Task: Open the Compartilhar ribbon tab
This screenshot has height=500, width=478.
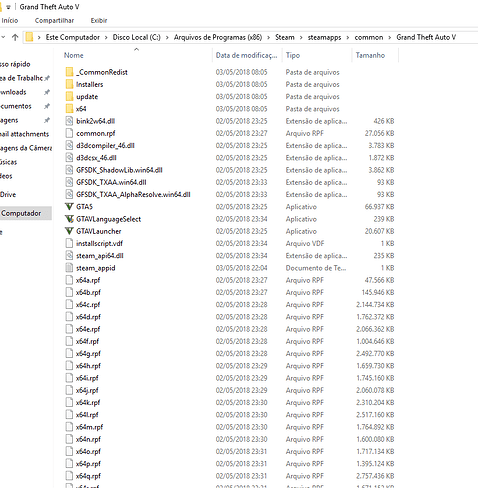Action: coord(54,21)
